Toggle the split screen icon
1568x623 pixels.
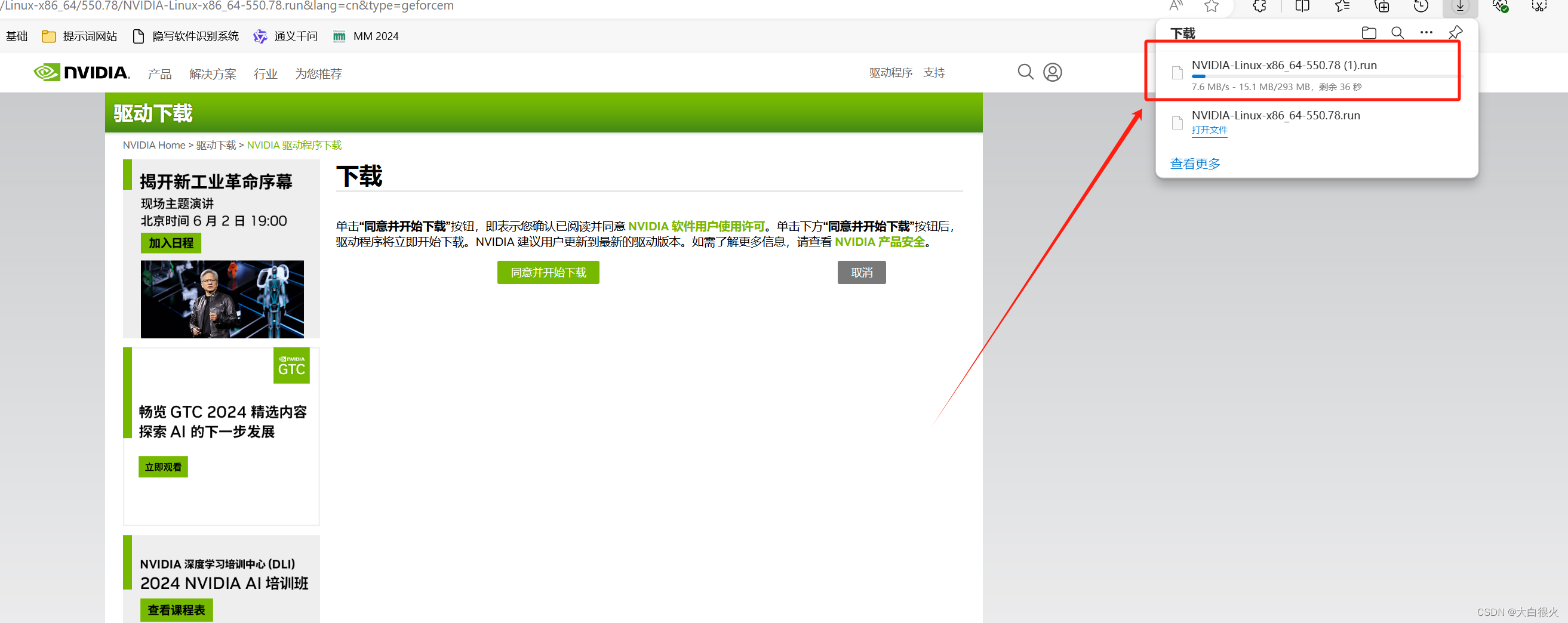pyautogui.click(x=1303, y=6)
